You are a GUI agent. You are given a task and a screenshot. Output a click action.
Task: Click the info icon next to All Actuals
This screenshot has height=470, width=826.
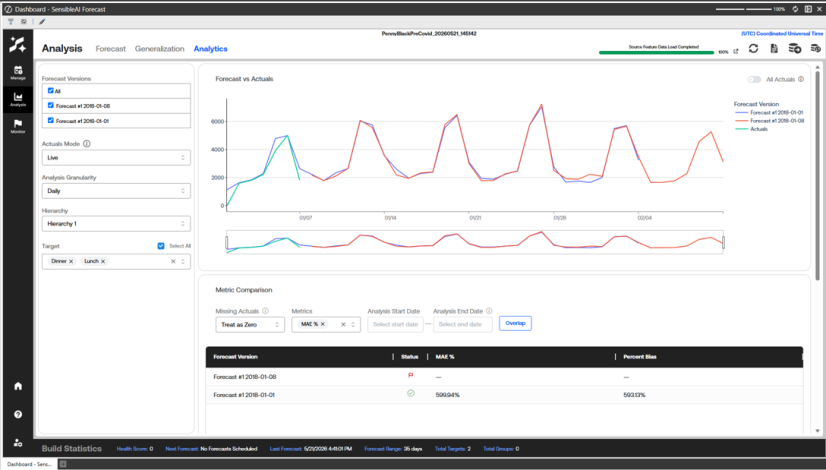coord(801,79)
